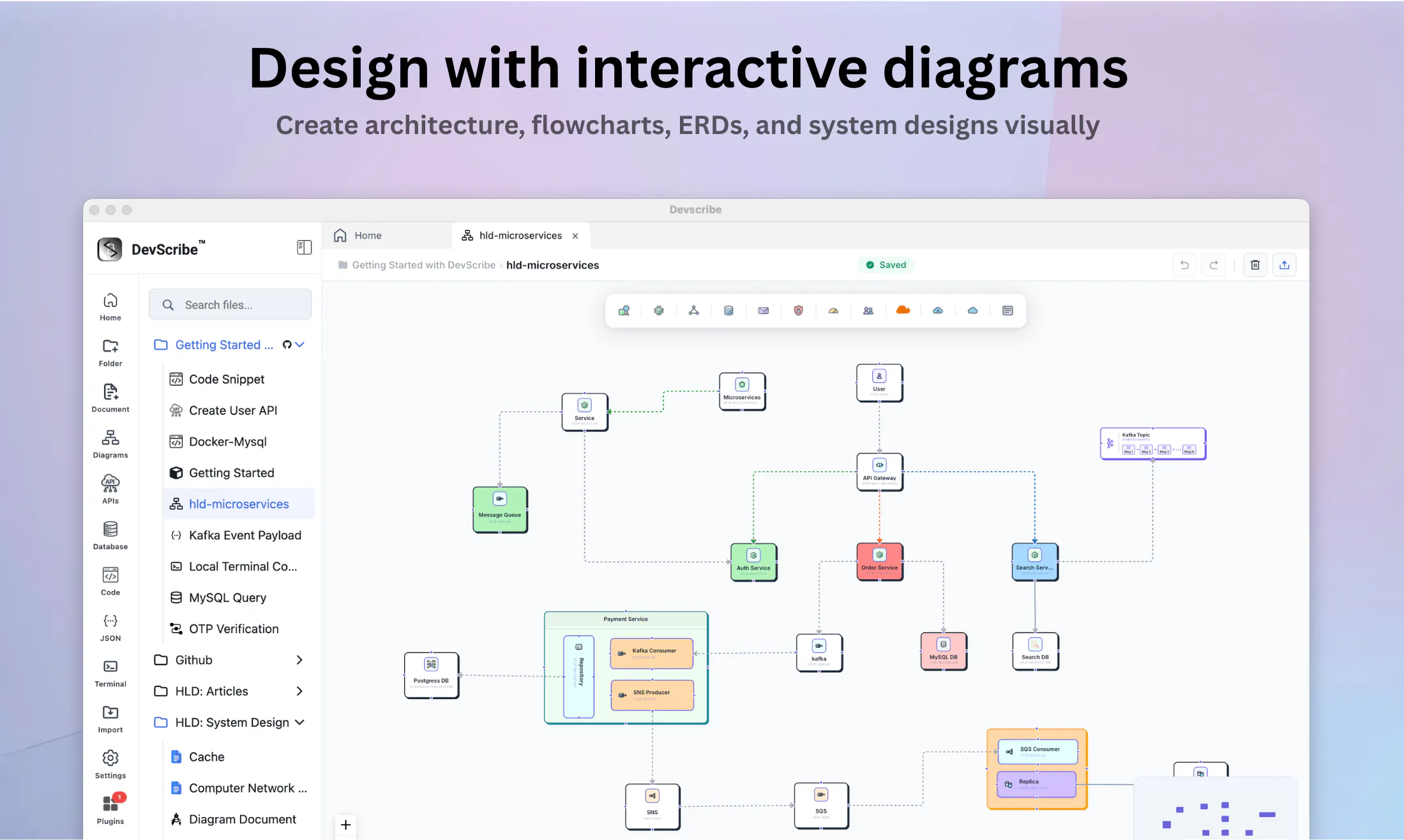The image size is (1404, 840).
Task: Open Create User API file
Action: [239, 410]
